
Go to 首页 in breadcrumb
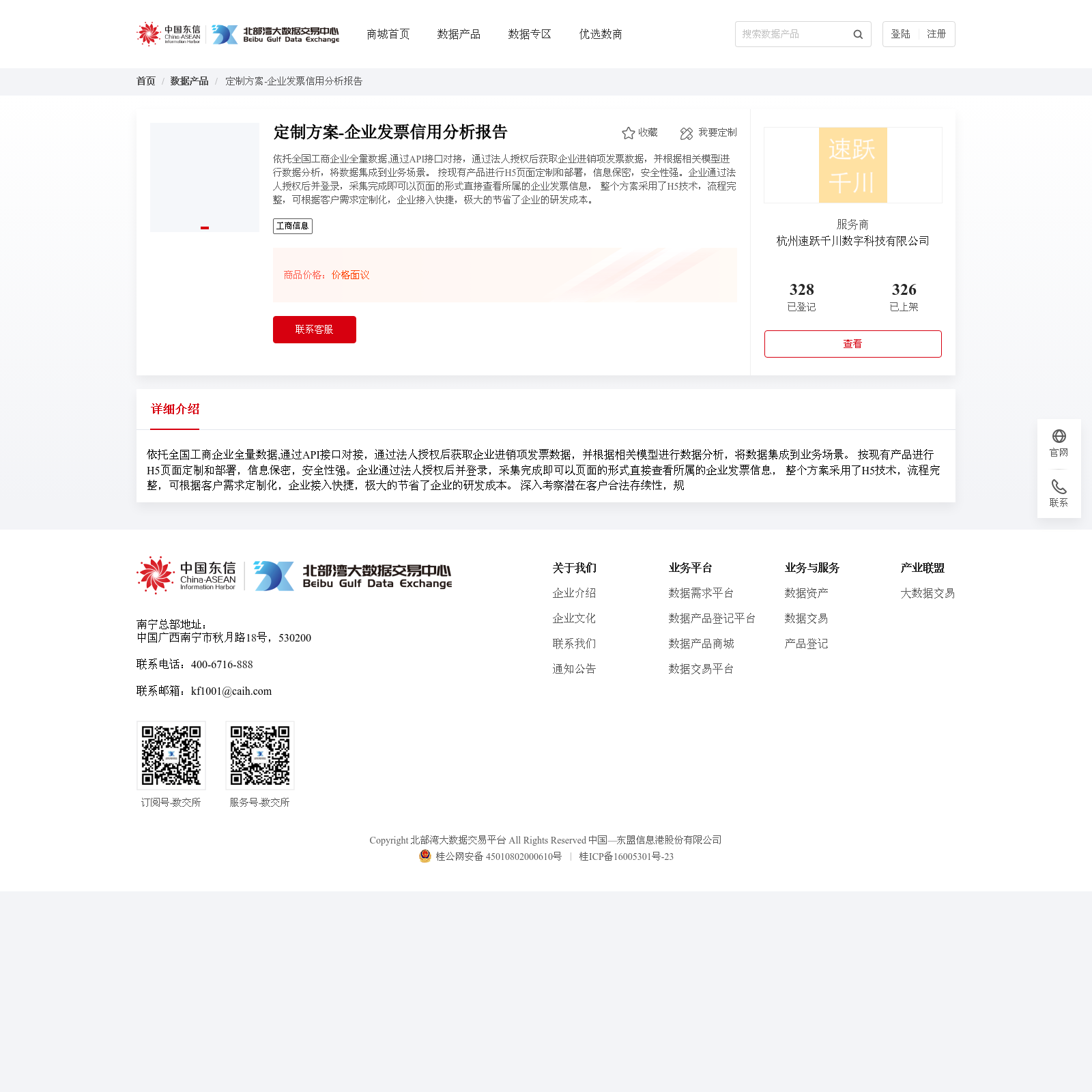click(x=146, y=81)
